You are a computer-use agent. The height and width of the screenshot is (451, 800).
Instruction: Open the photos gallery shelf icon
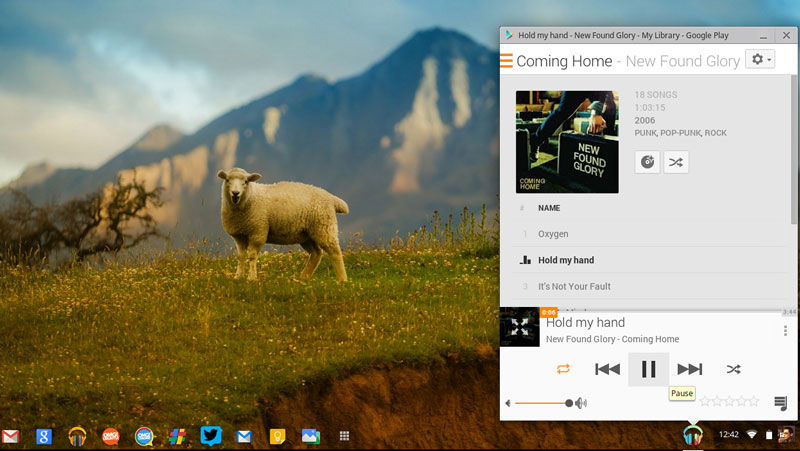311,436
